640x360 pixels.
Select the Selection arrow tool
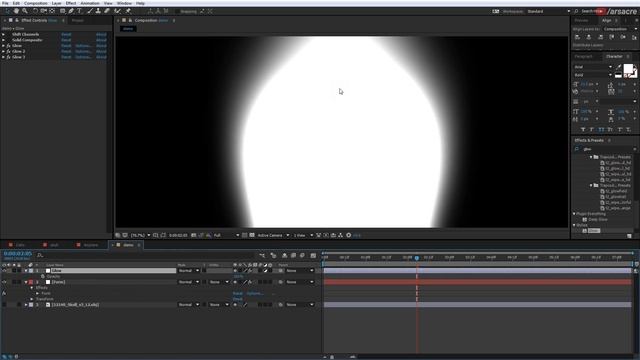(7, 11)
